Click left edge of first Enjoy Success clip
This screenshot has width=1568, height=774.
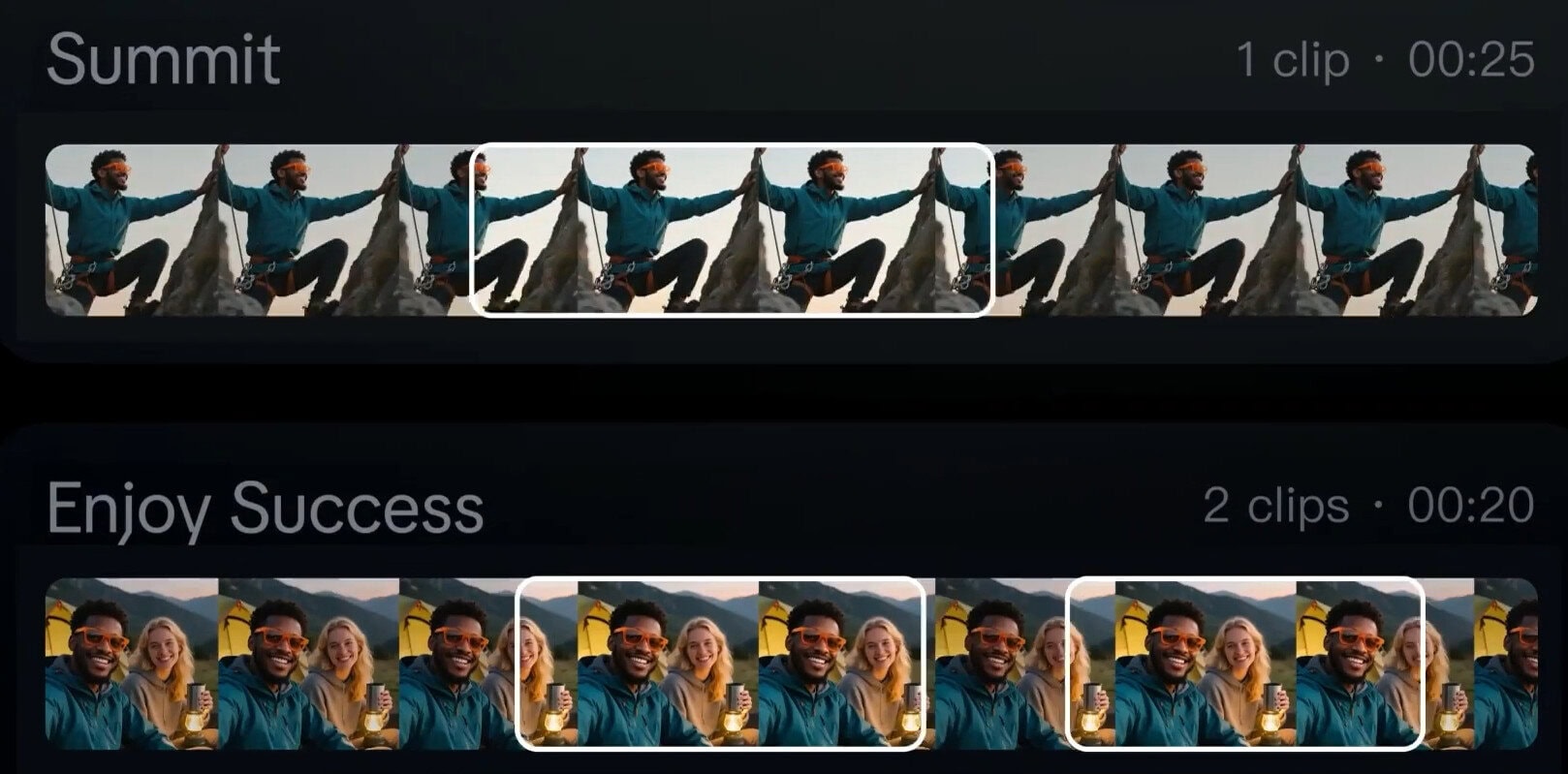coord(518,664)
